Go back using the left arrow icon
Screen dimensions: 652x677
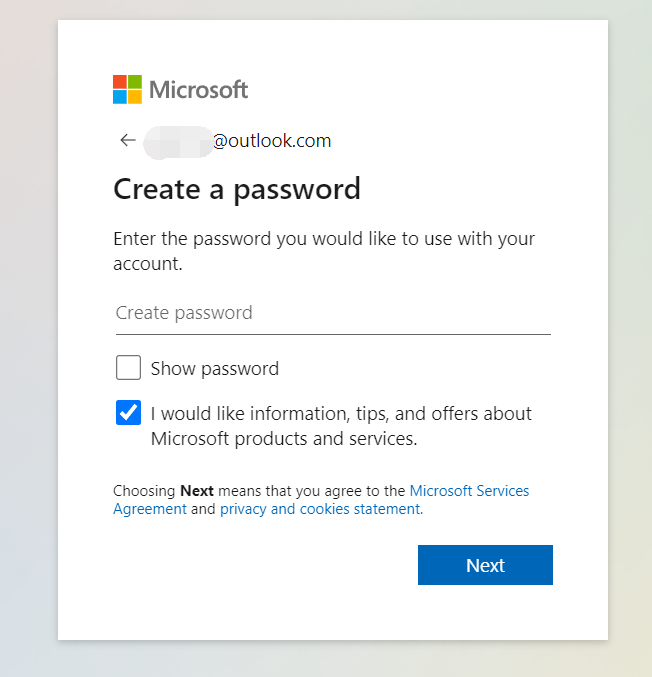click(128, 140)
